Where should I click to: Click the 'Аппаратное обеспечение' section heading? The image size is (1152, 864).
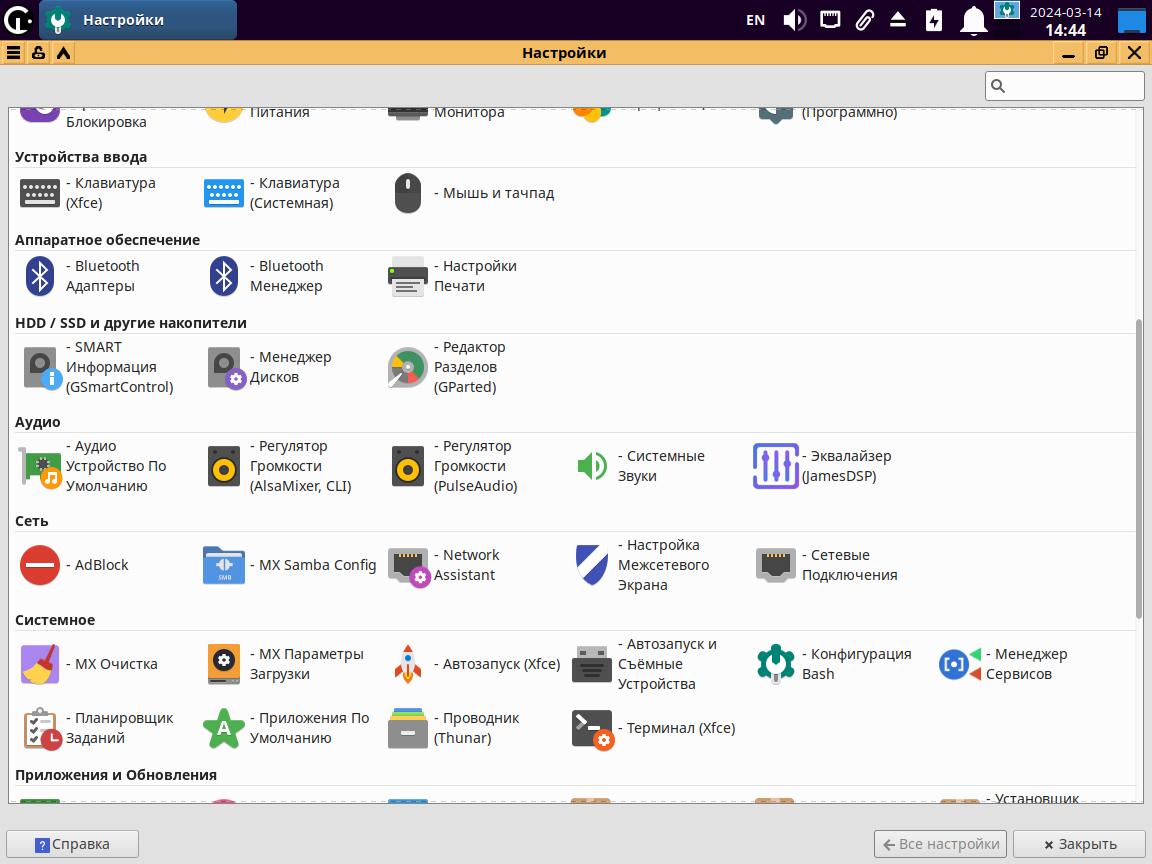click(107, 240)
